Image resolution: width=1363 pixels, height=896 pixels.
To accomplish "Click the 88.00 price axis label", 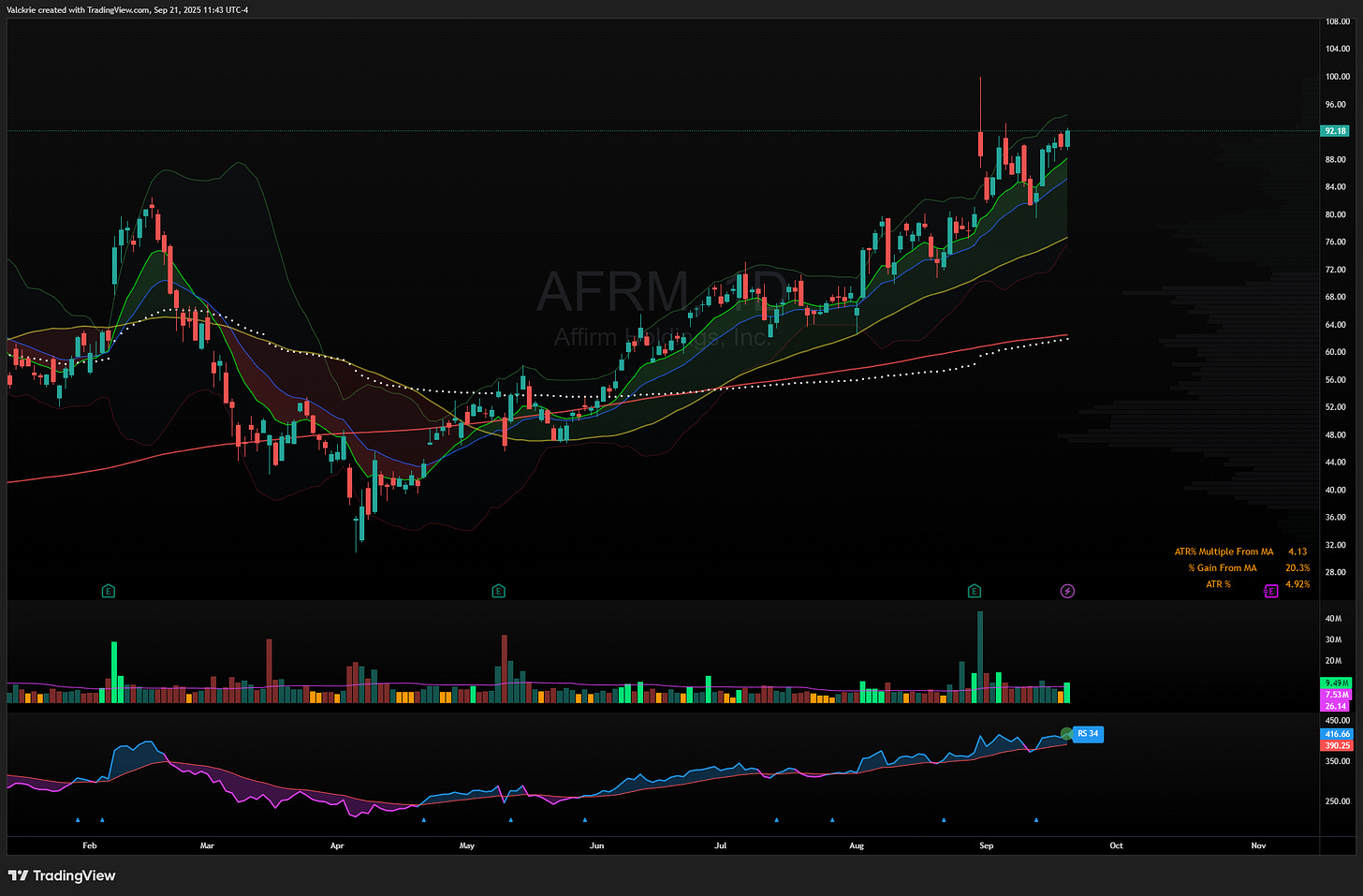I will point(1336,159).
